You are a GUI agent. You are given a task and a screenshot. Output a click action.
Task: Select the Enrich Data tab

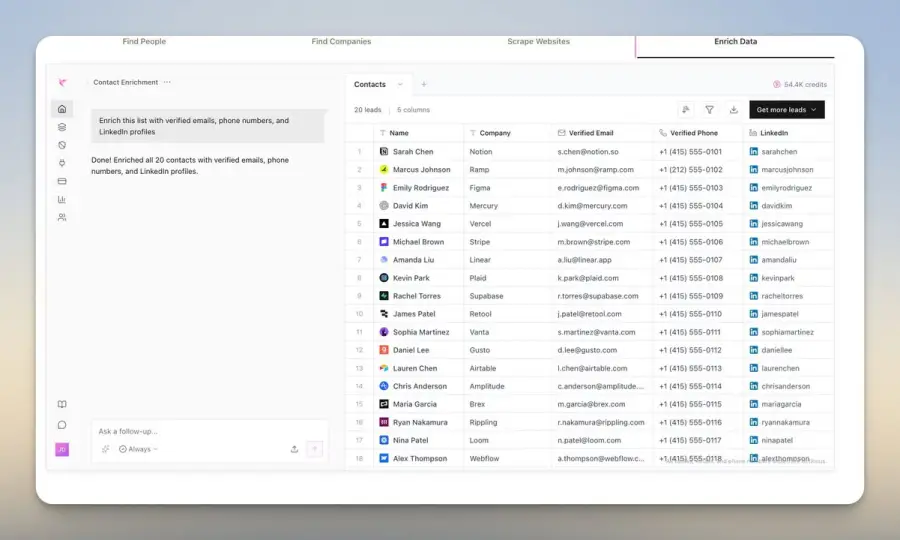(x=735, y=41)
